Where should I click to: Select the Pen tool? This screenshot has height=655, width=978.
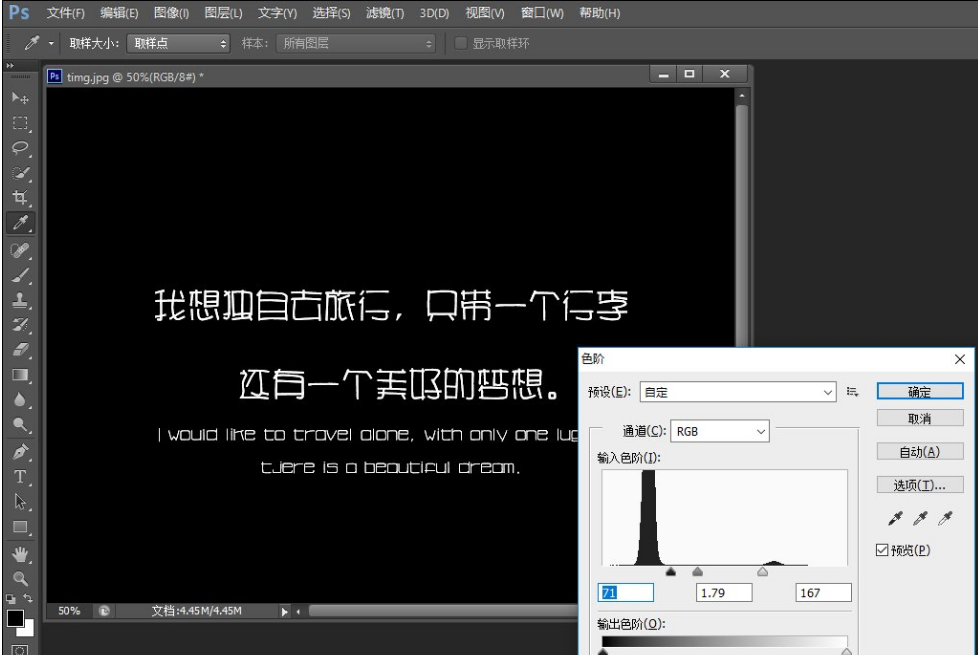(20, 452)
